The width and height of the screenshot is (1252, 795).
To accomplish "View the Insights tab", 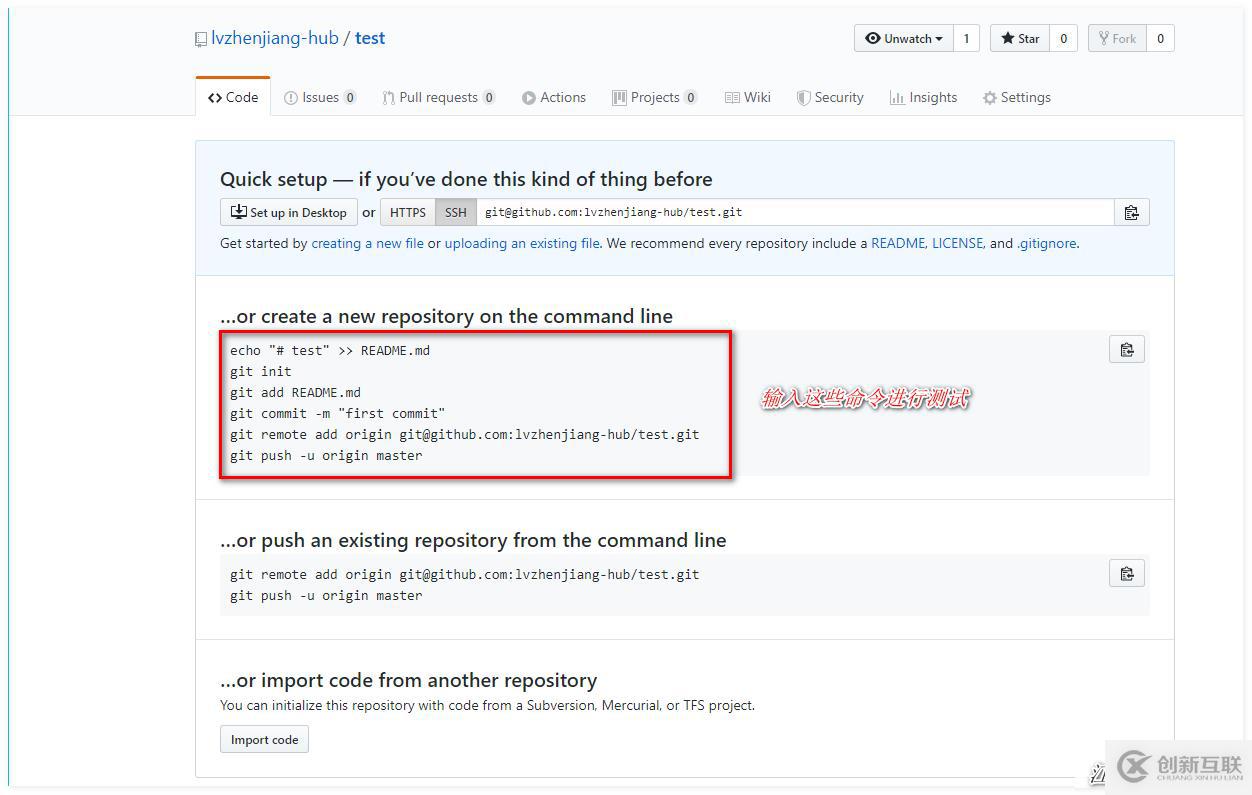I will click(924, 97).
